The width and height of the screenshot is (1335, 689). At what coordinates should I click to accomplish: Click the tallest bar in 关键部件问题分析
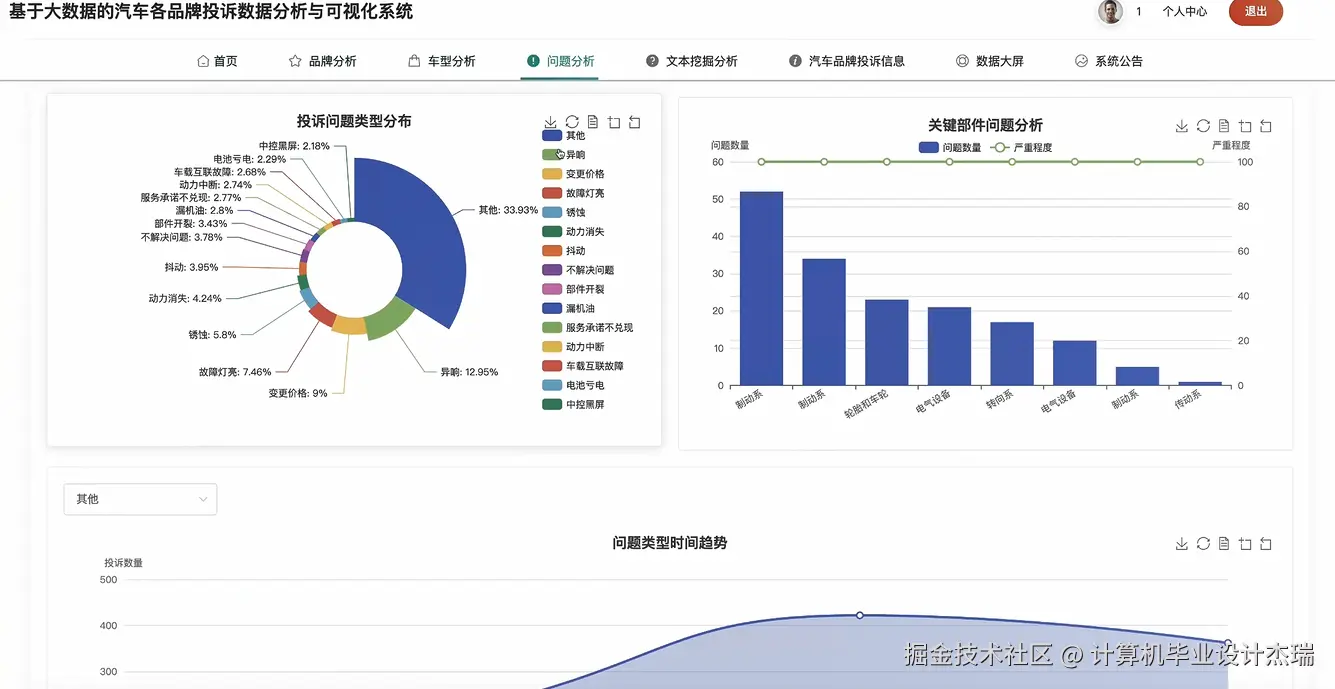point(761,289)
